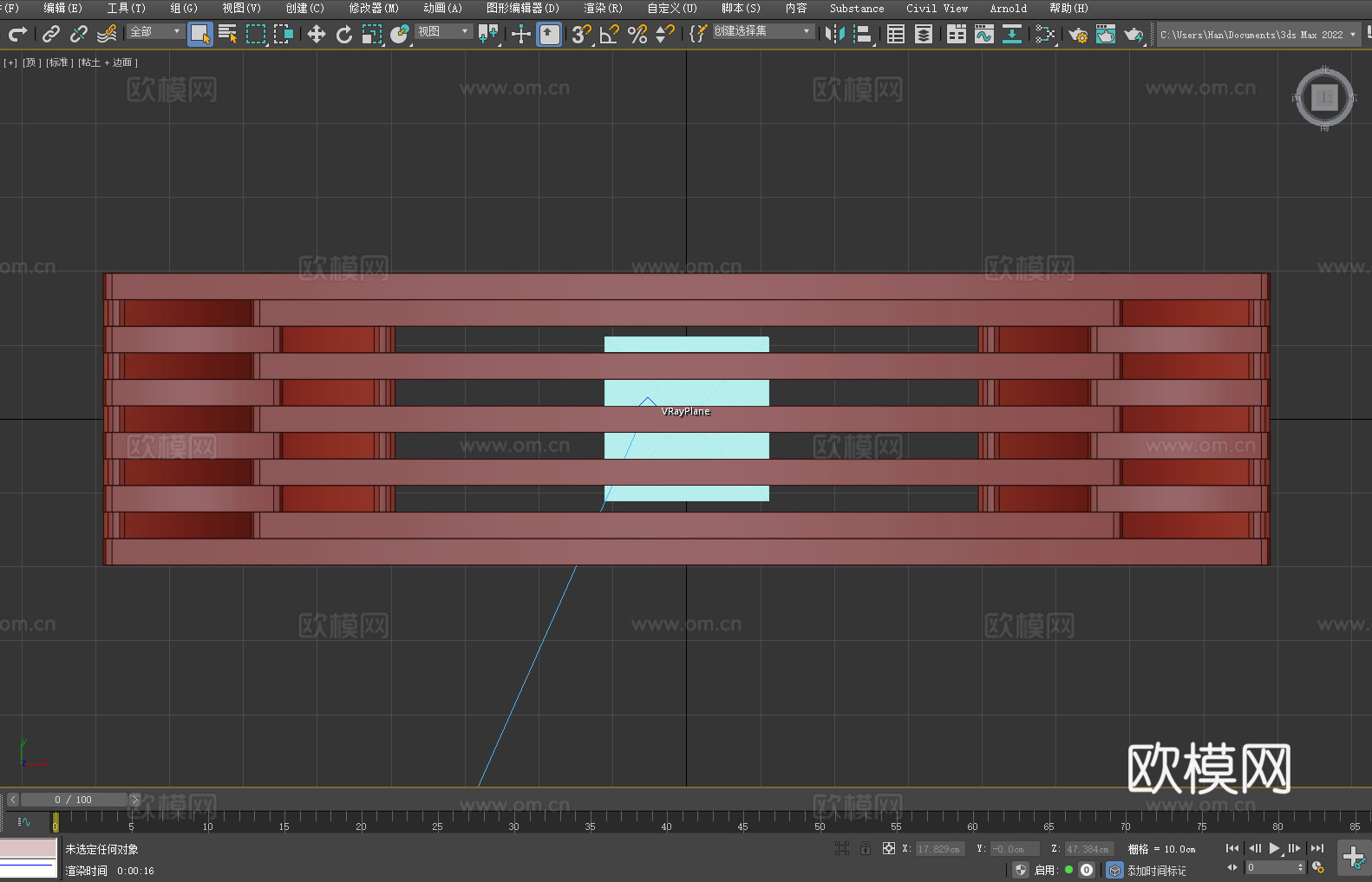Open the selection filter 全部 dropdown
This screenshot has width=1372, height=882.
pyautogui.click(x=155, y=31)
